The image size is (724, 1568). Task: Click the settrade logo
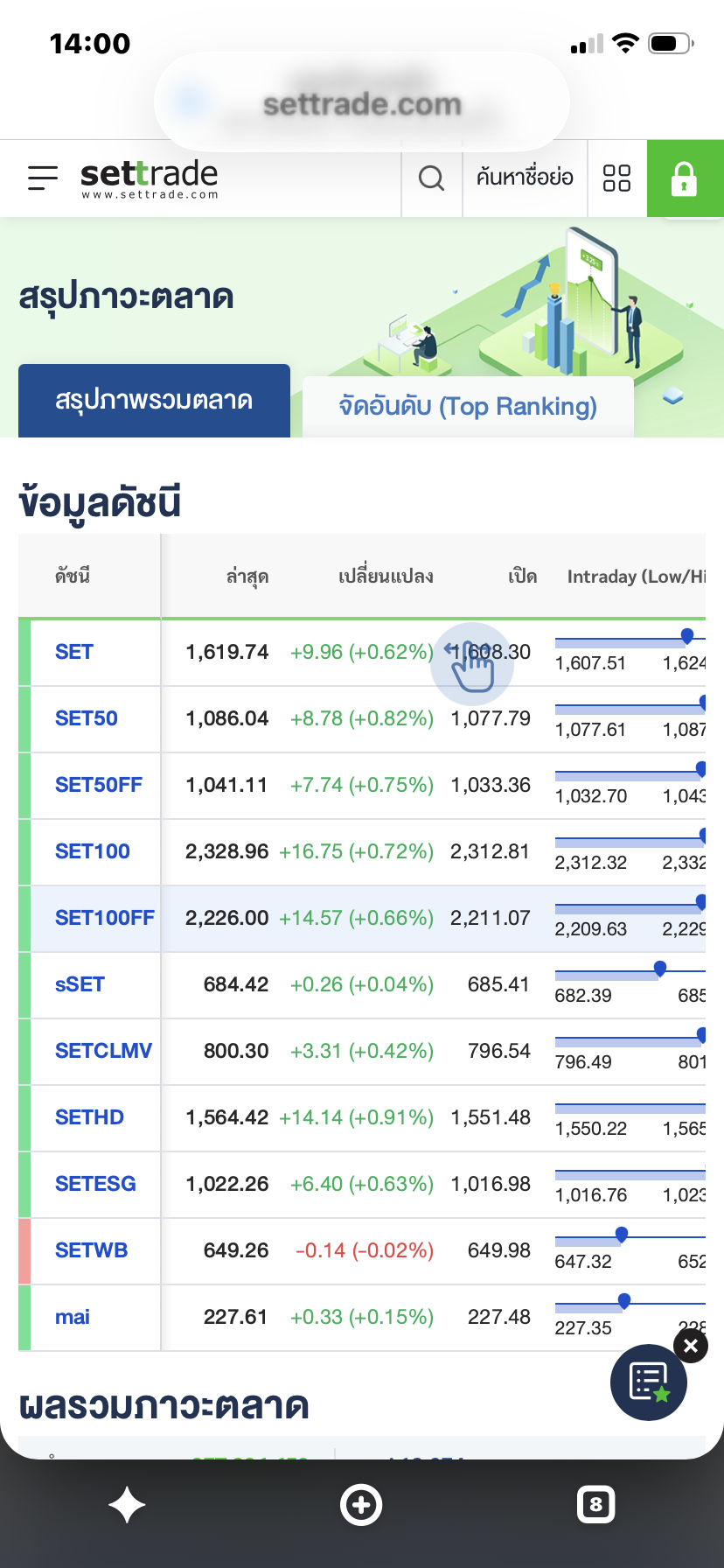[150, 178]
